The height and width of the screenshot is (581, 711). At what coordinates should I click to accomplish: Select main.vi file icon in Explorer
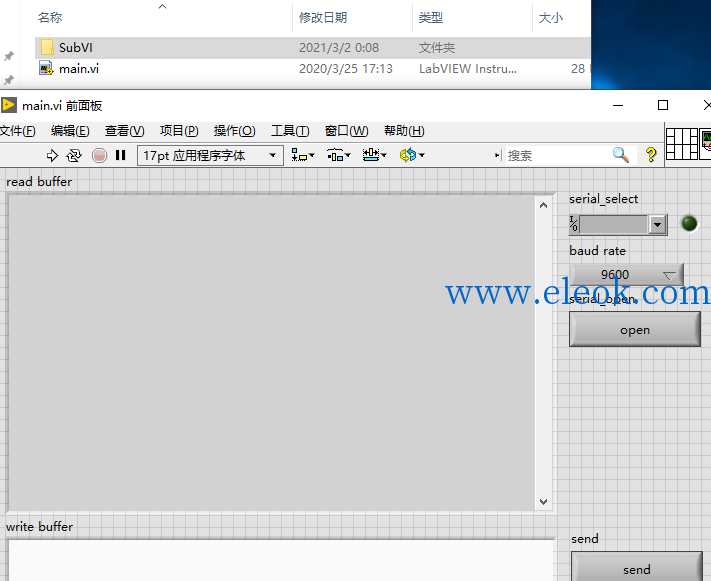pos(46,68)
